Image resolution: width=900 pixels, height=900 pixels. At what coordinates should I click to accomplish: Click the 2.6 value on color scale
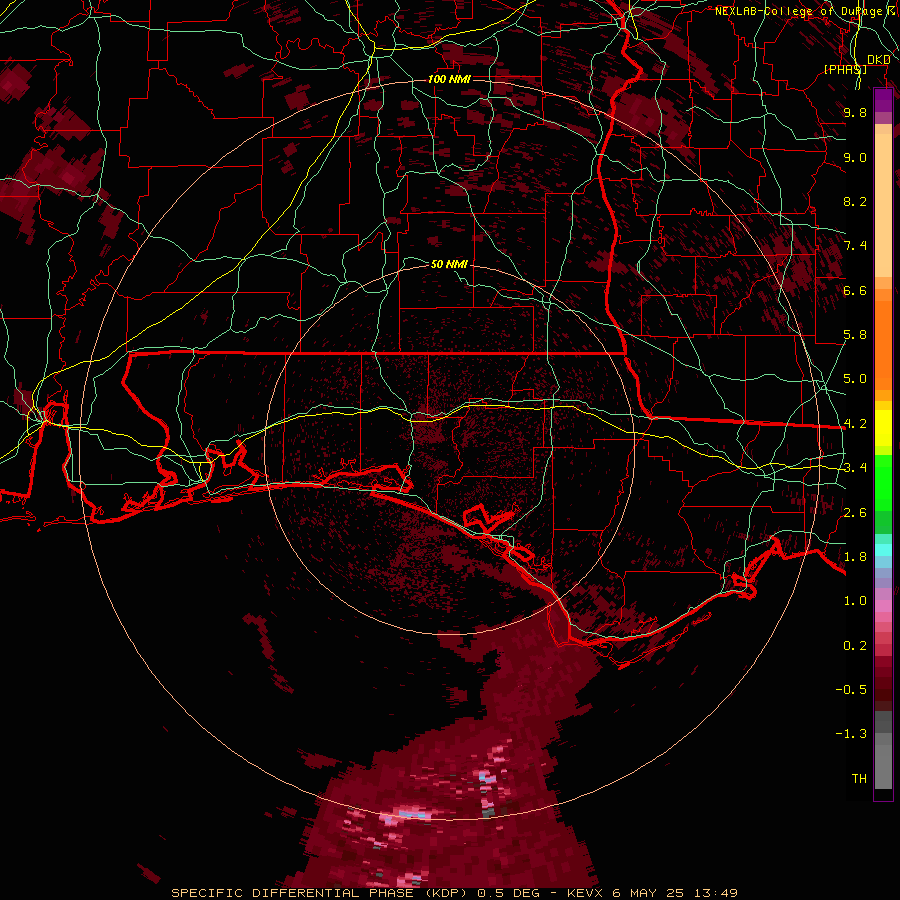(x=855, y=513)
